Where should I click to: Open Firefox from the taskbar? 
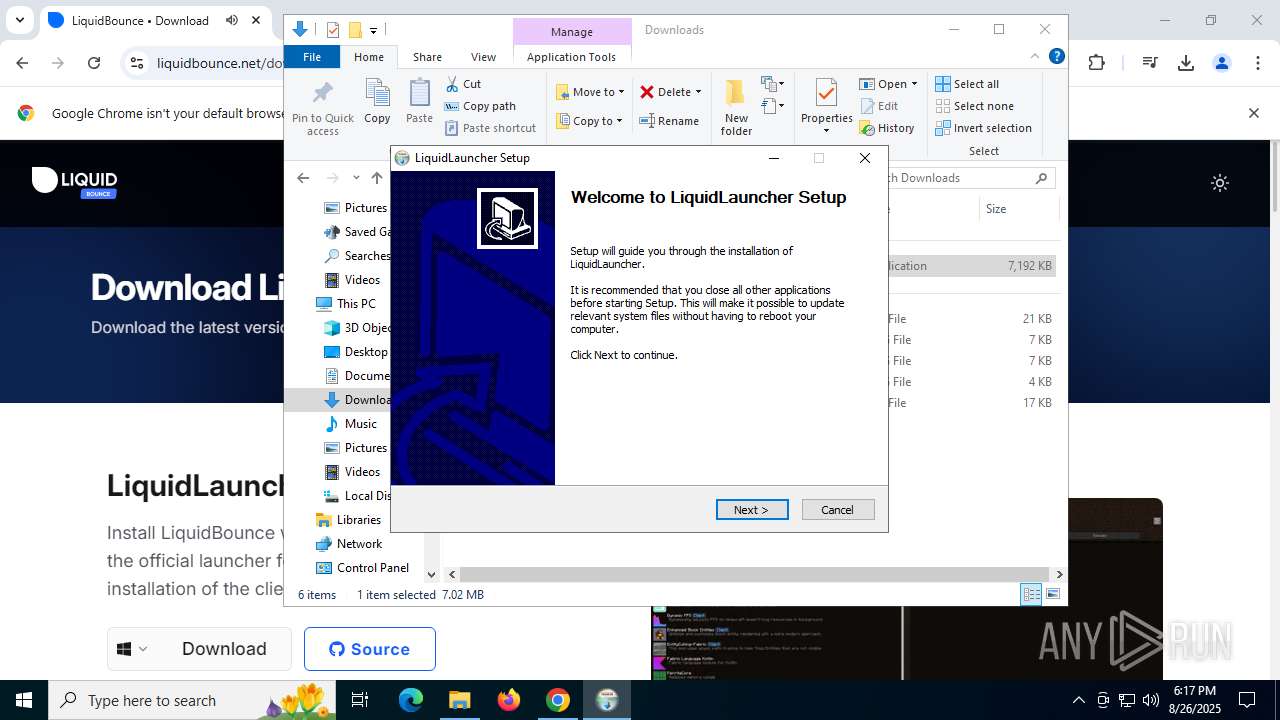coord(509,700)
